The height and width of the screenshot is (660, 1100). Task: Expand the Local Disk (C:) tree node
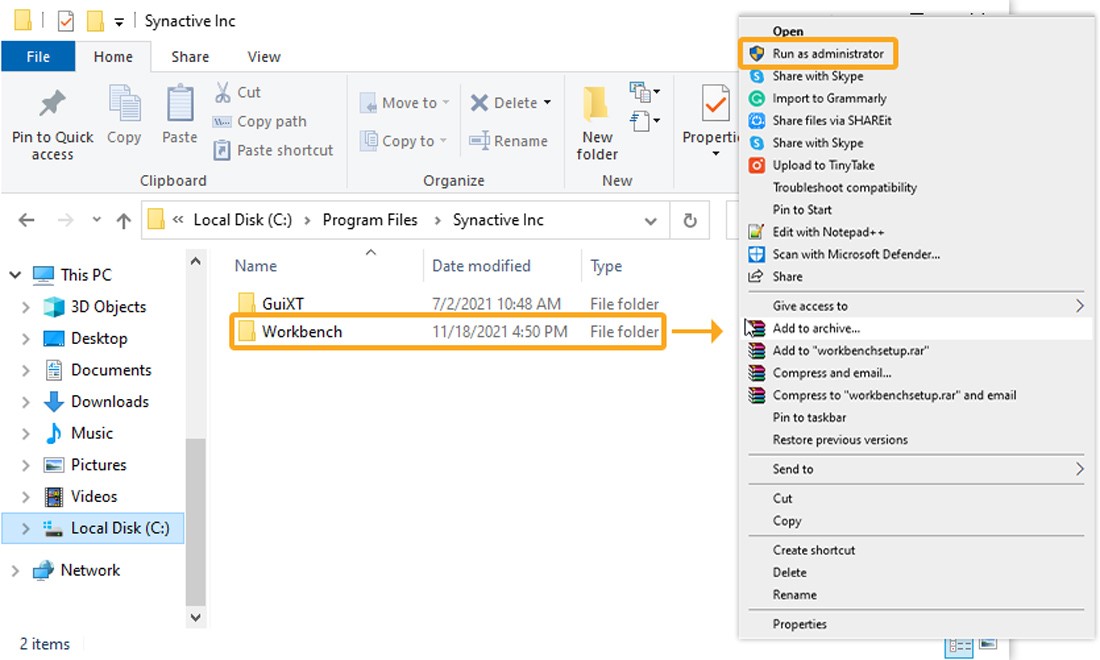pos(26,528)
